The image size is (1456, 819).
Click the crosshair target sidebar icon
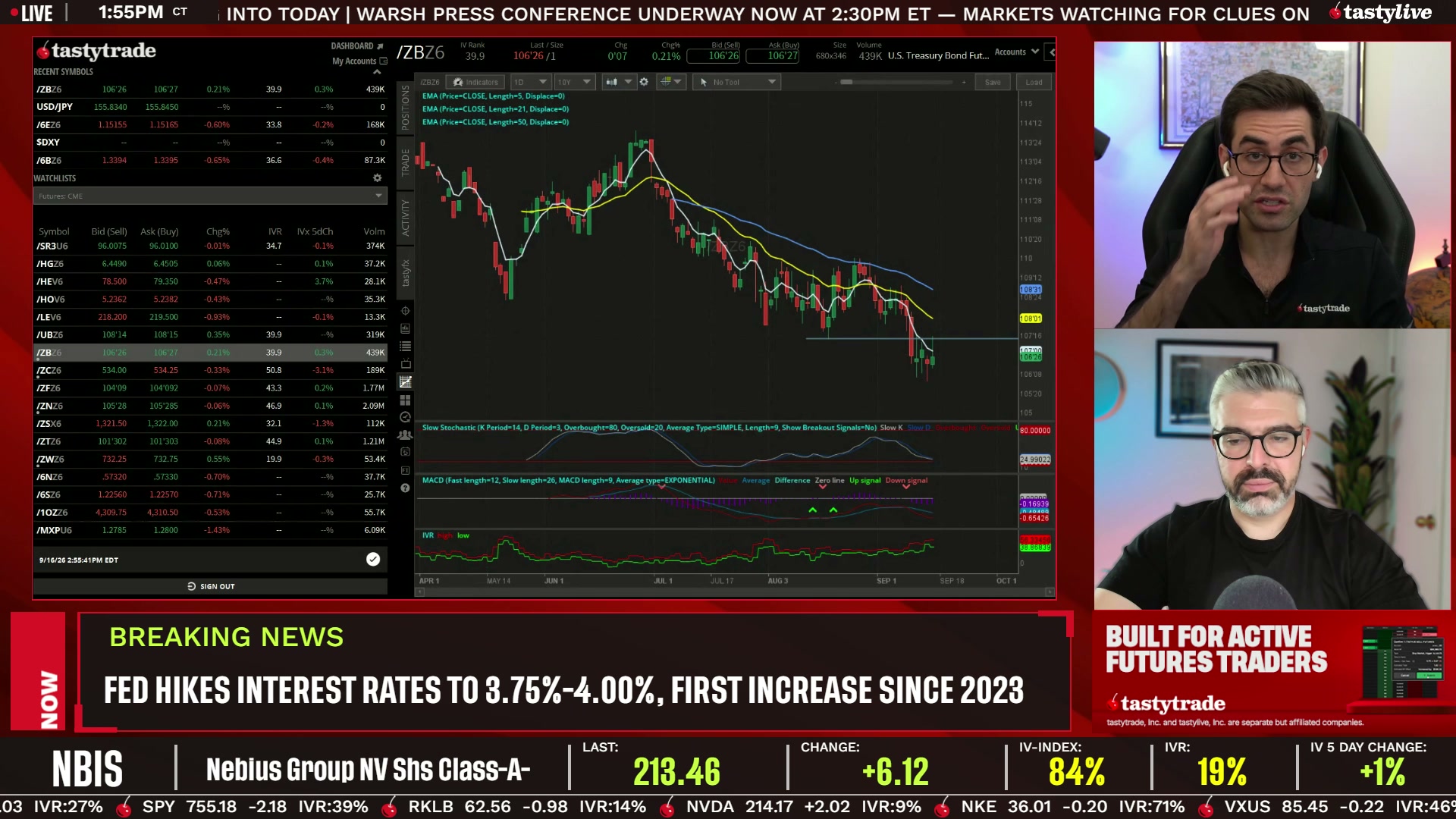(x=405, y=311)
